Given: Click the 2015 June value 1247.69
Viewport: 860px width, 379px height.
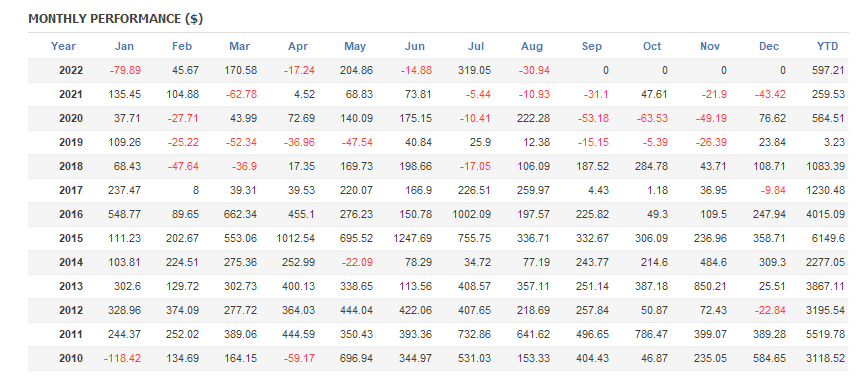Looking at the screenshot, I should (412, 239).
